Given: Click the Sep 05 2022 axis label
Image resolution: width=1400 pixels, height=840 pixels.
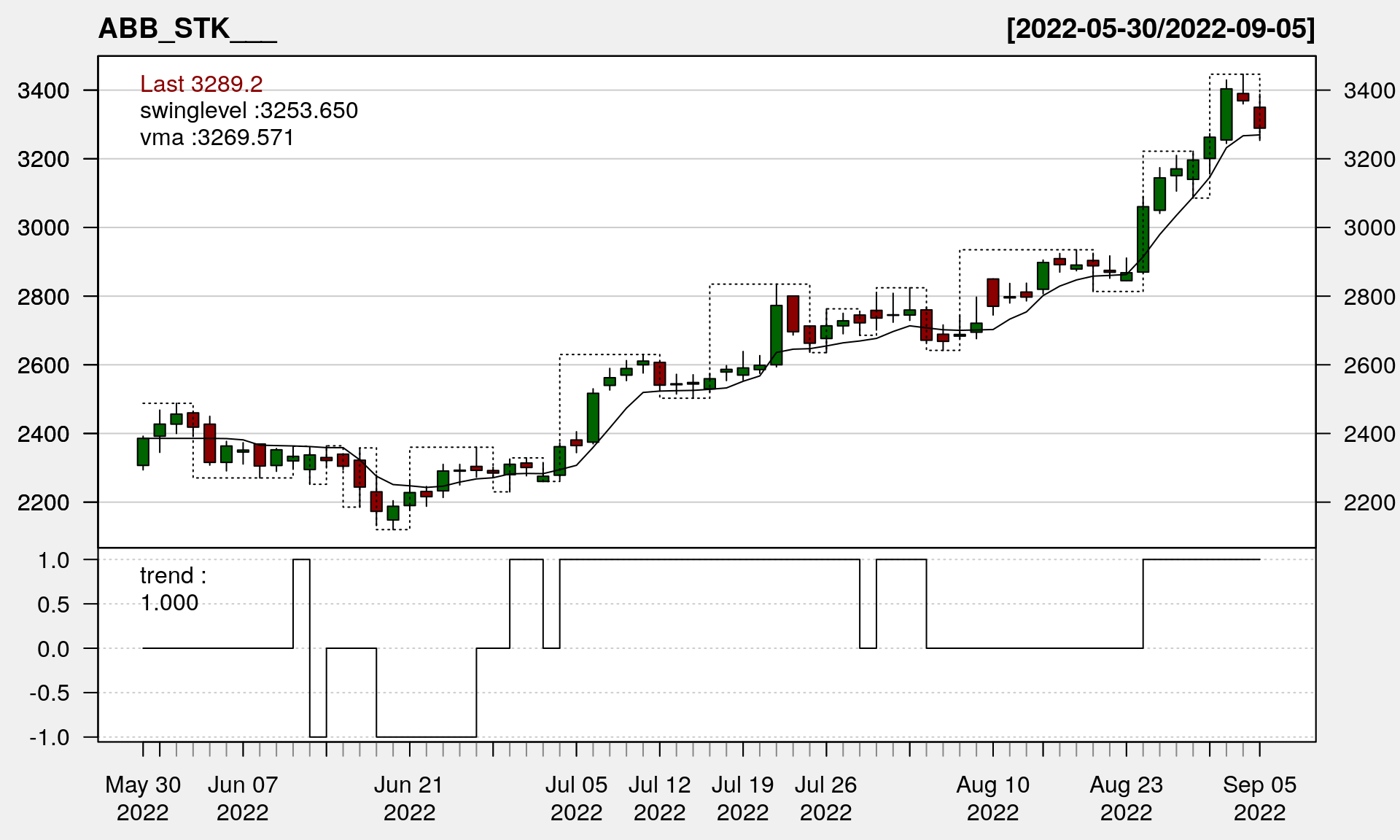Looking at the screenshot, I should 1259,798.
